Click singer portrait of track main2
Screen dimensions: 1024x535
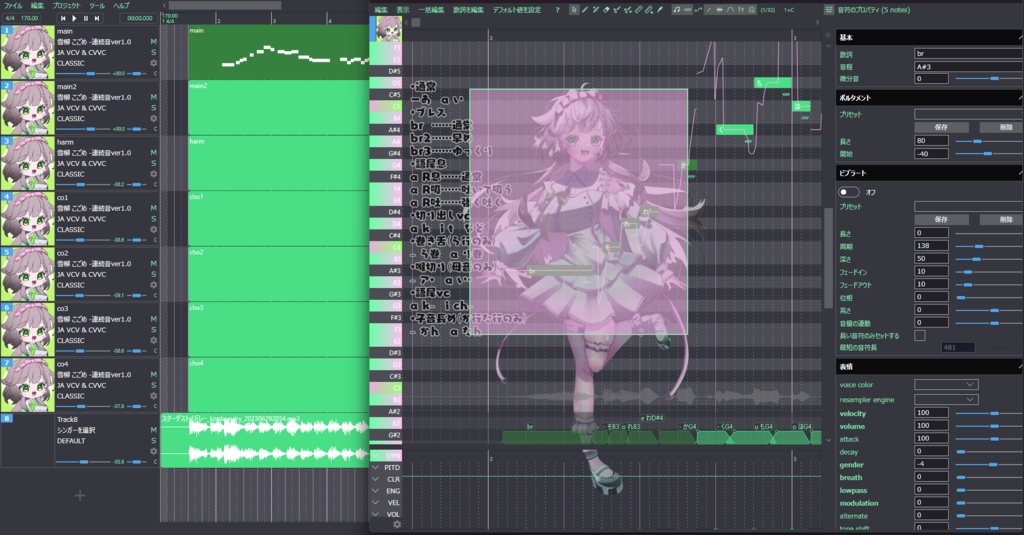[x=27, y=108]
